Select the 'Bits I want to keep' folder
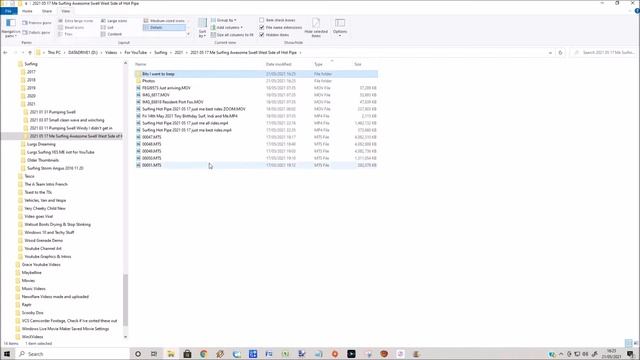Screen dimensions: 640x360 [256, 74]
